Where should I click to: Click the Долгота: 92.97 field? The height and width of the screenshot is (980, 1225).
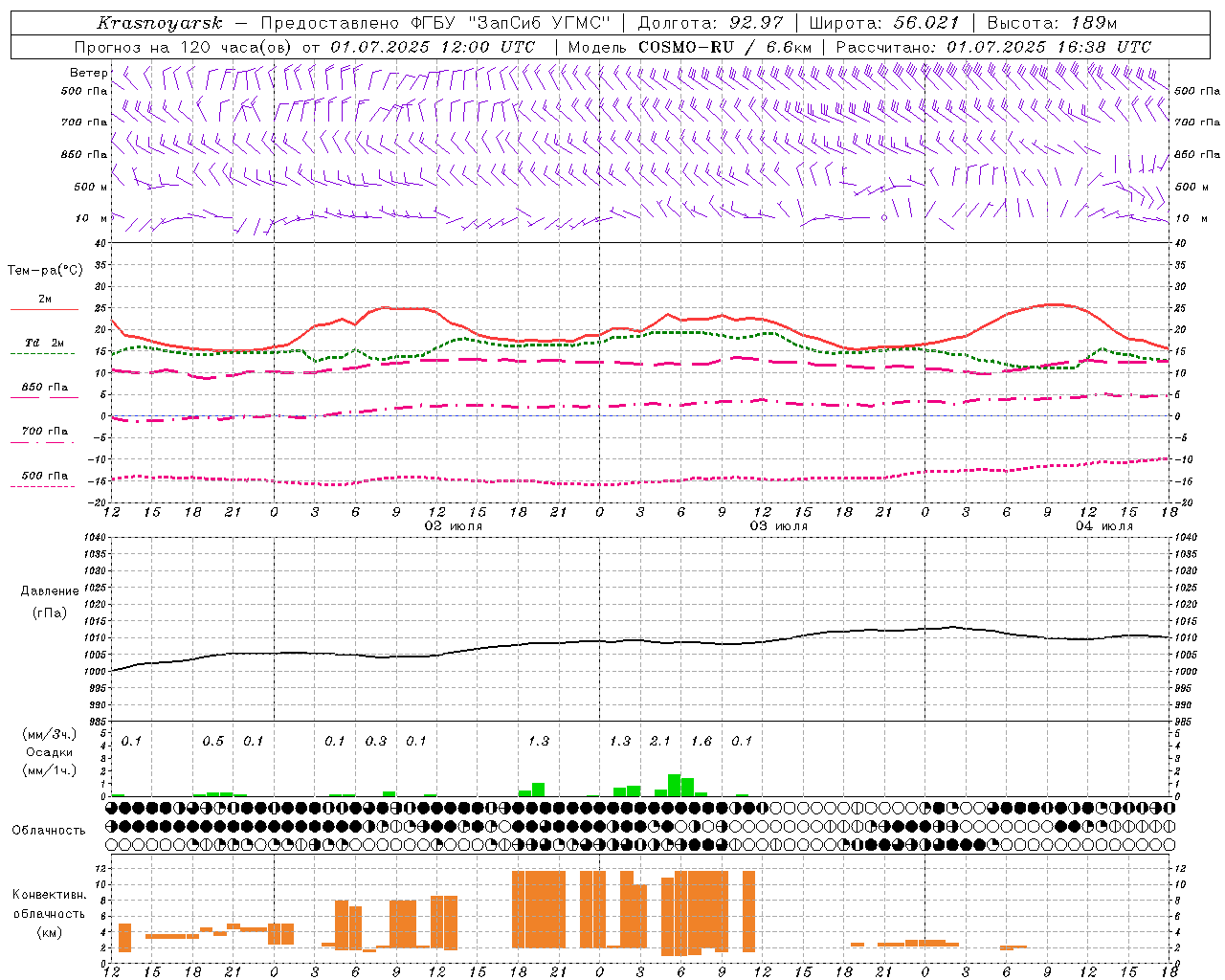pos(709,23)
